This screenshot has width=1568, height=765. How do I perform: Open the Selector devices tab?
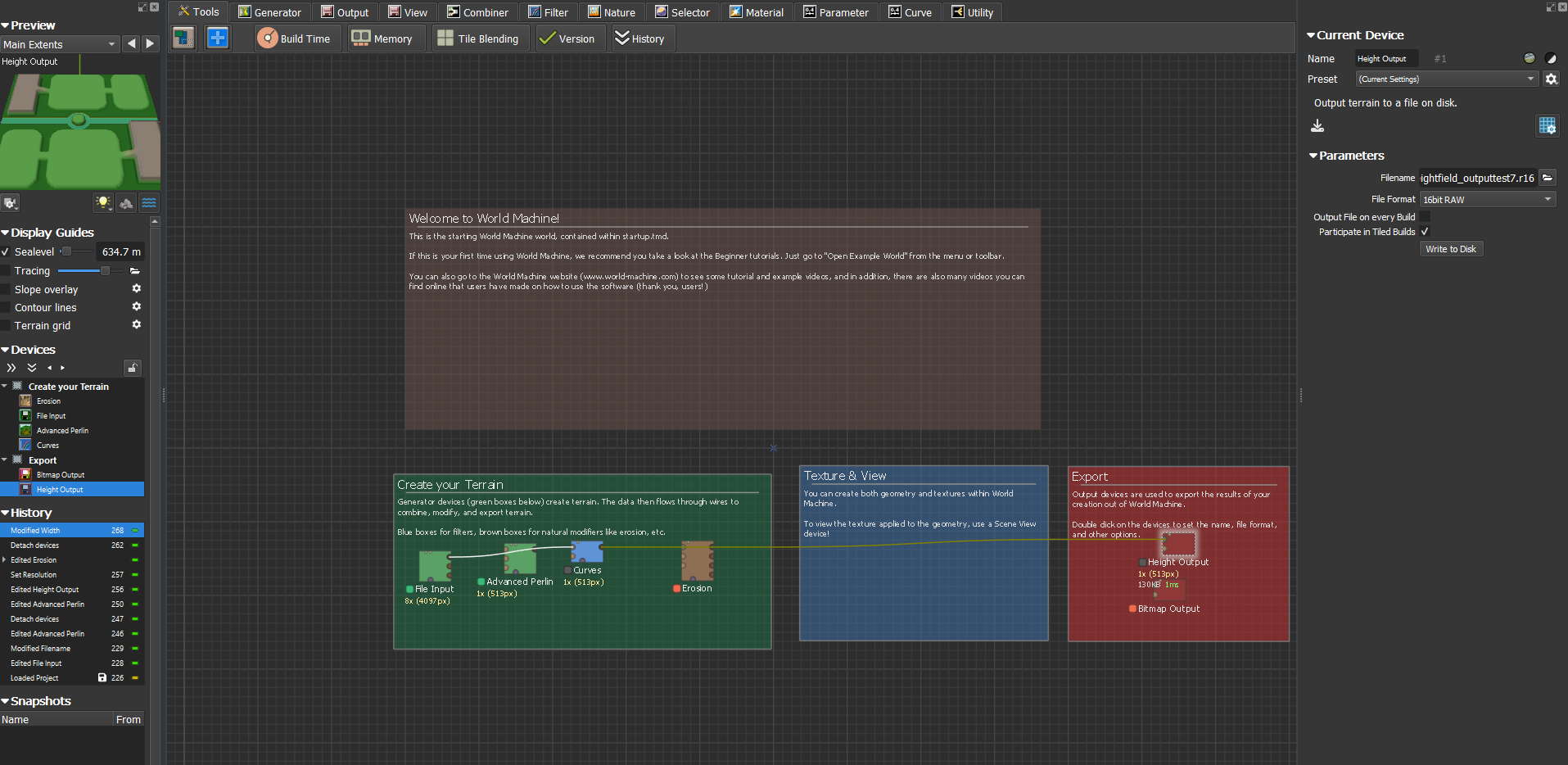(x=683, y=12)
